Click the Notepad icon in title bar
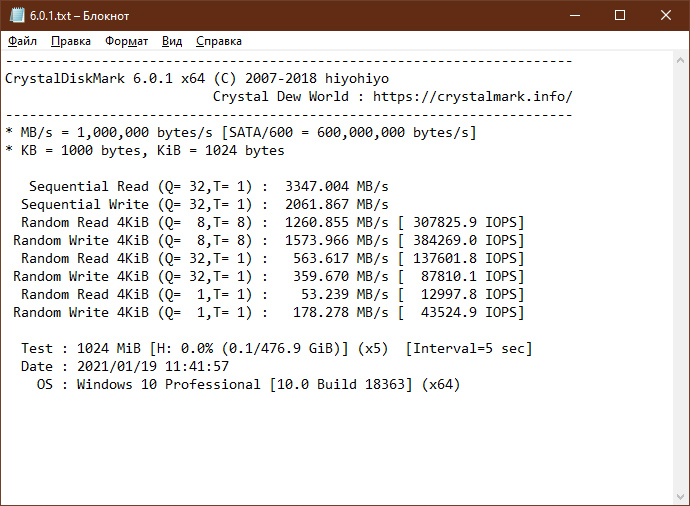 [x=17, y=15]
